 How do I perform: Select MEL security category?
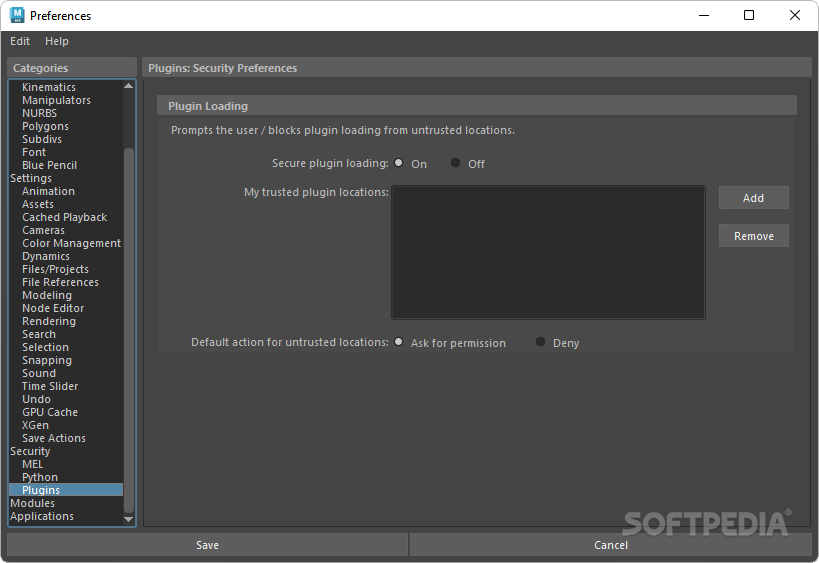(32, 465)
